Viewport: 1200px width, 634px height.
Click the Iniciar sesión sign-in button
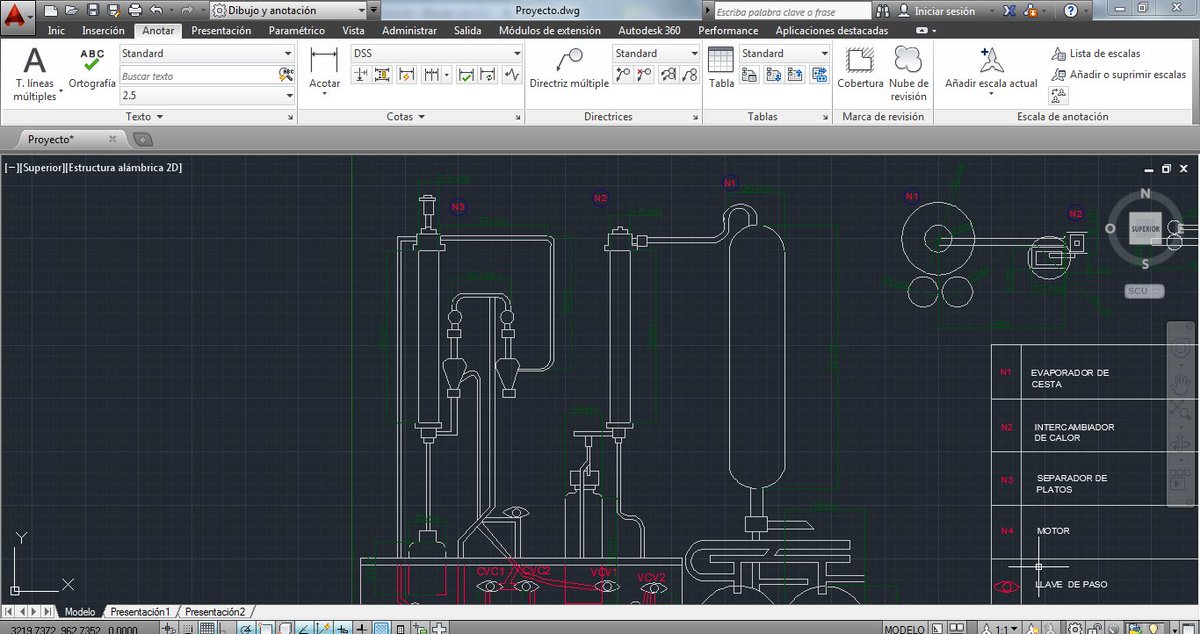[x=936, y=11]
